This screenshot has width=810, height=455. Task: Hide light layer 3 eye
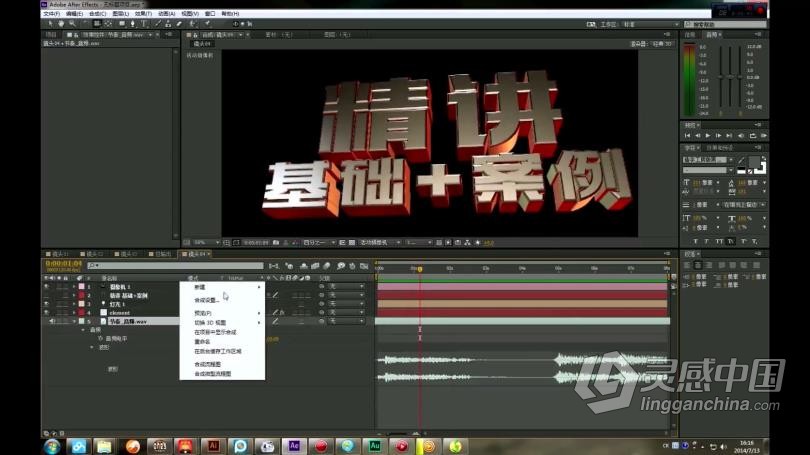46,304
